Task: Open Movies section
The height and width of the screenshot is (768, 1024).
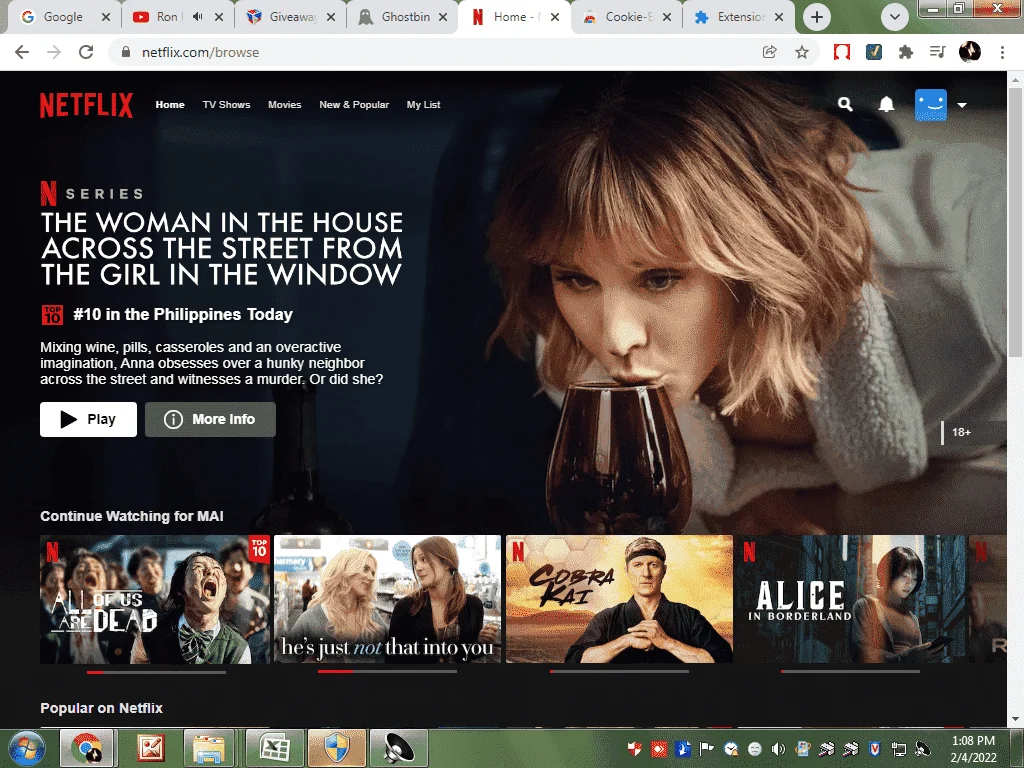Action: click(285, 104)
